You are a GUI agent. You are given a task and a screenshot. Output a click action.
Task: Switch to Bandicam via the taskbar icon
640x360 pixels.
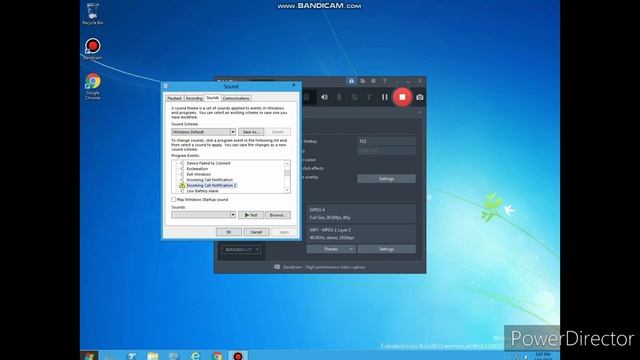(238, 356)
